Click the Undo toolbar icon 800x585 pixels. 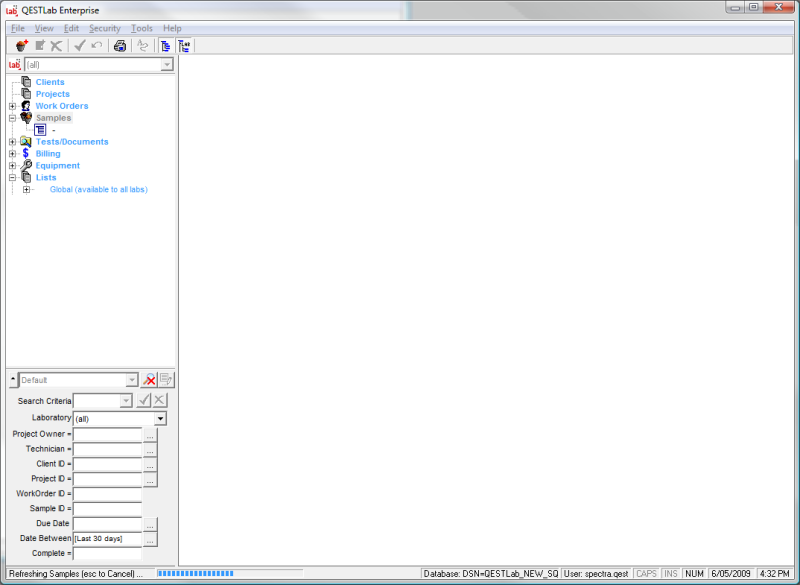tap(95, 45)
